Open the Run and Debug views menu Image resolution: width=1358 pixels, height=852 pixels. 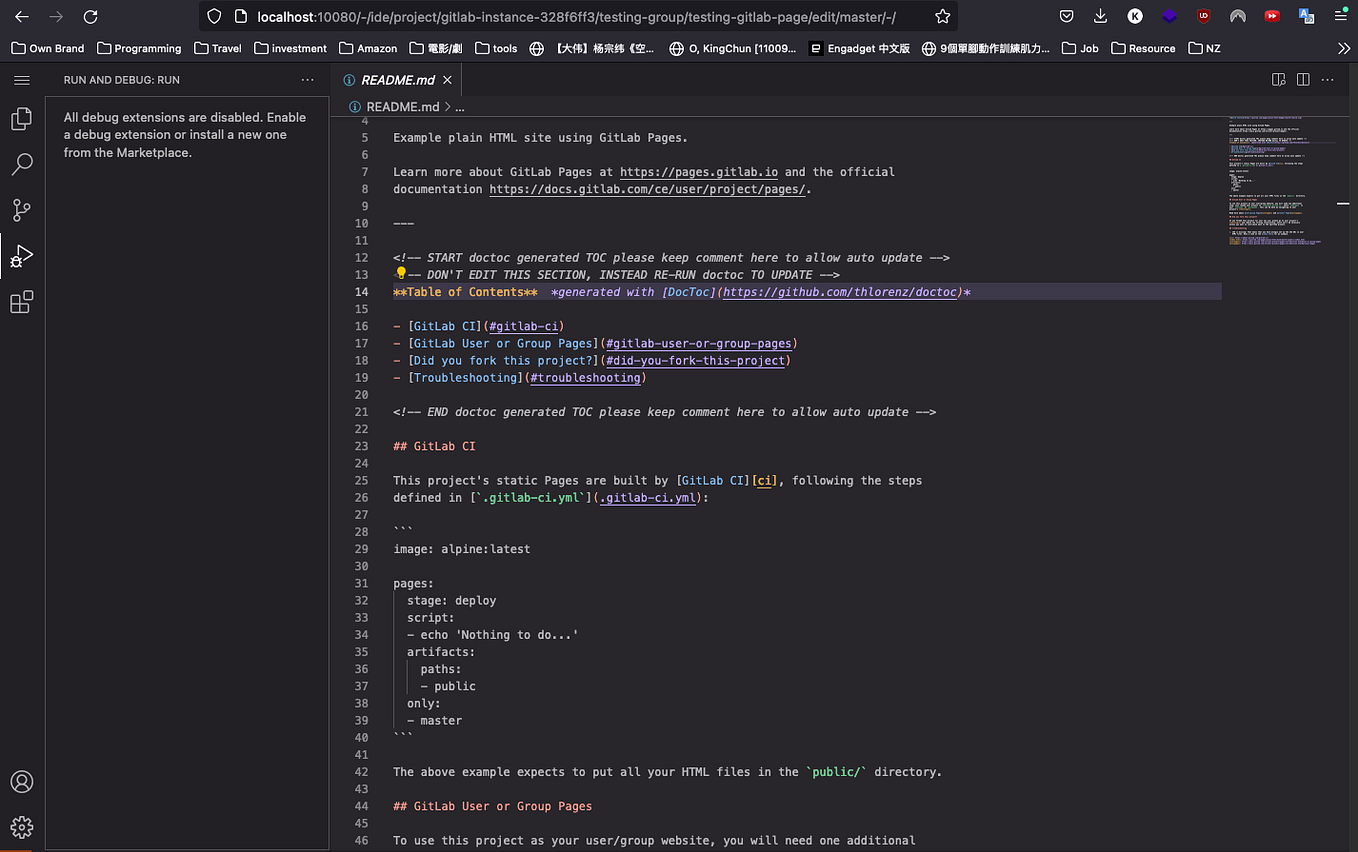click(x=307, y=79)
